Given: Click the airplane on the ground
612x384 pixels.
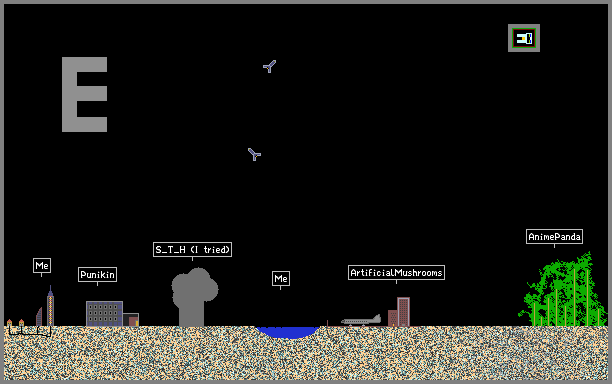Looking at the screenshot, I should tap(361, 320).
